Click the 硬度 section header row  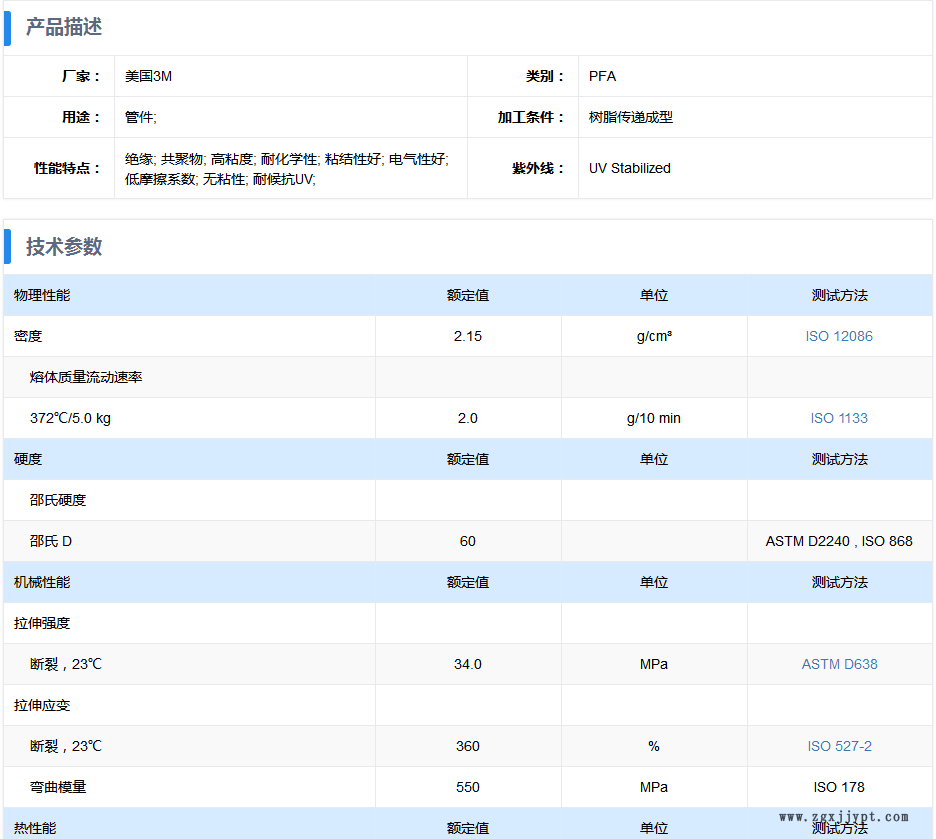click(x=28, y=459)
